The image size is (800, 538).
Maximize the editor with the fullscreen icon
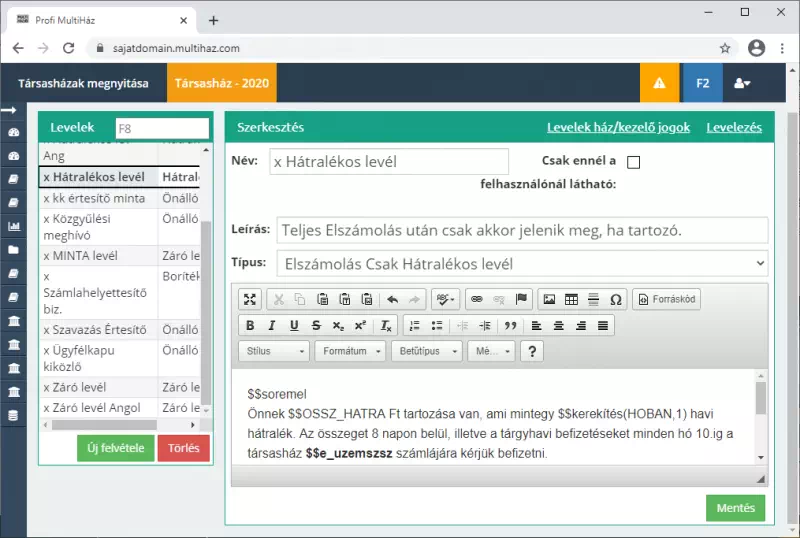250,299
